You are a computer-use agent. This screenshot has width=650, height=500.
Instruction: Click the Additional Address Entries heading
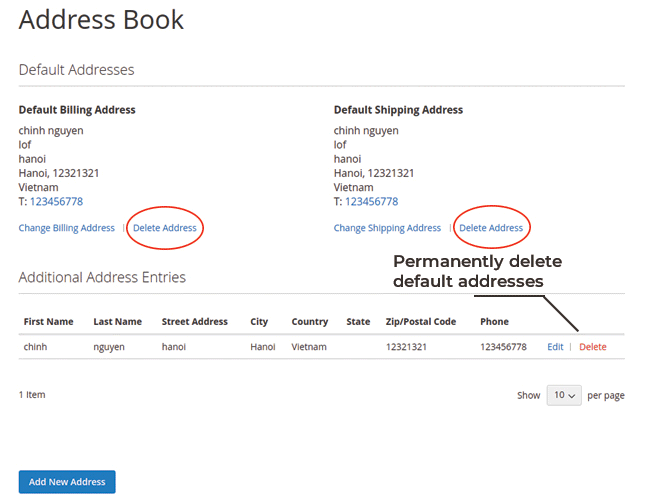102,277
